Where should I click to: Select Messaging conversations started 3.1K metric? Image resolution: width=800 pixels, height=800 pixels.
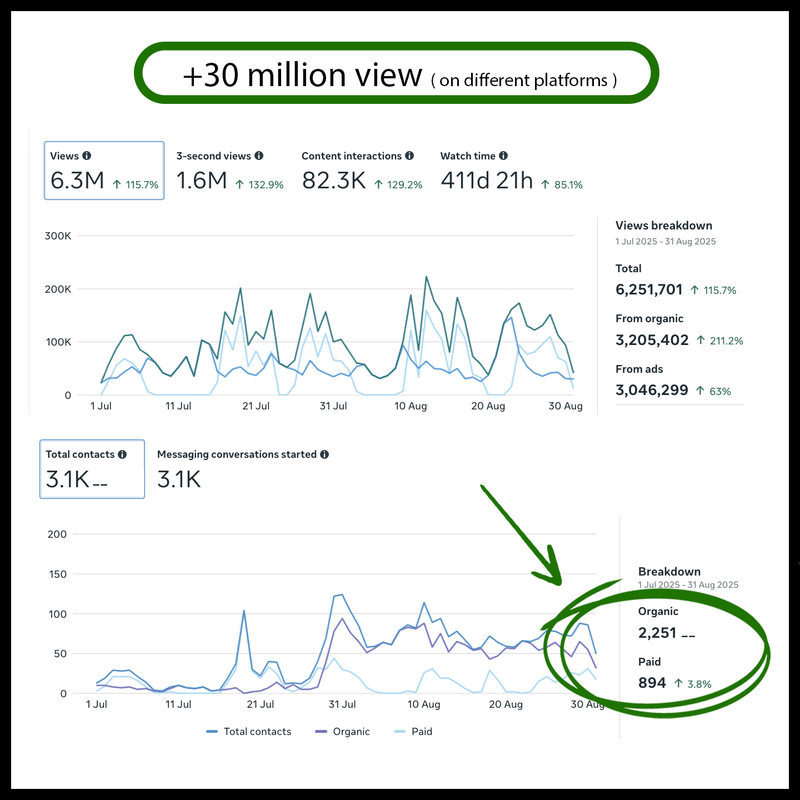click(243, 468)
